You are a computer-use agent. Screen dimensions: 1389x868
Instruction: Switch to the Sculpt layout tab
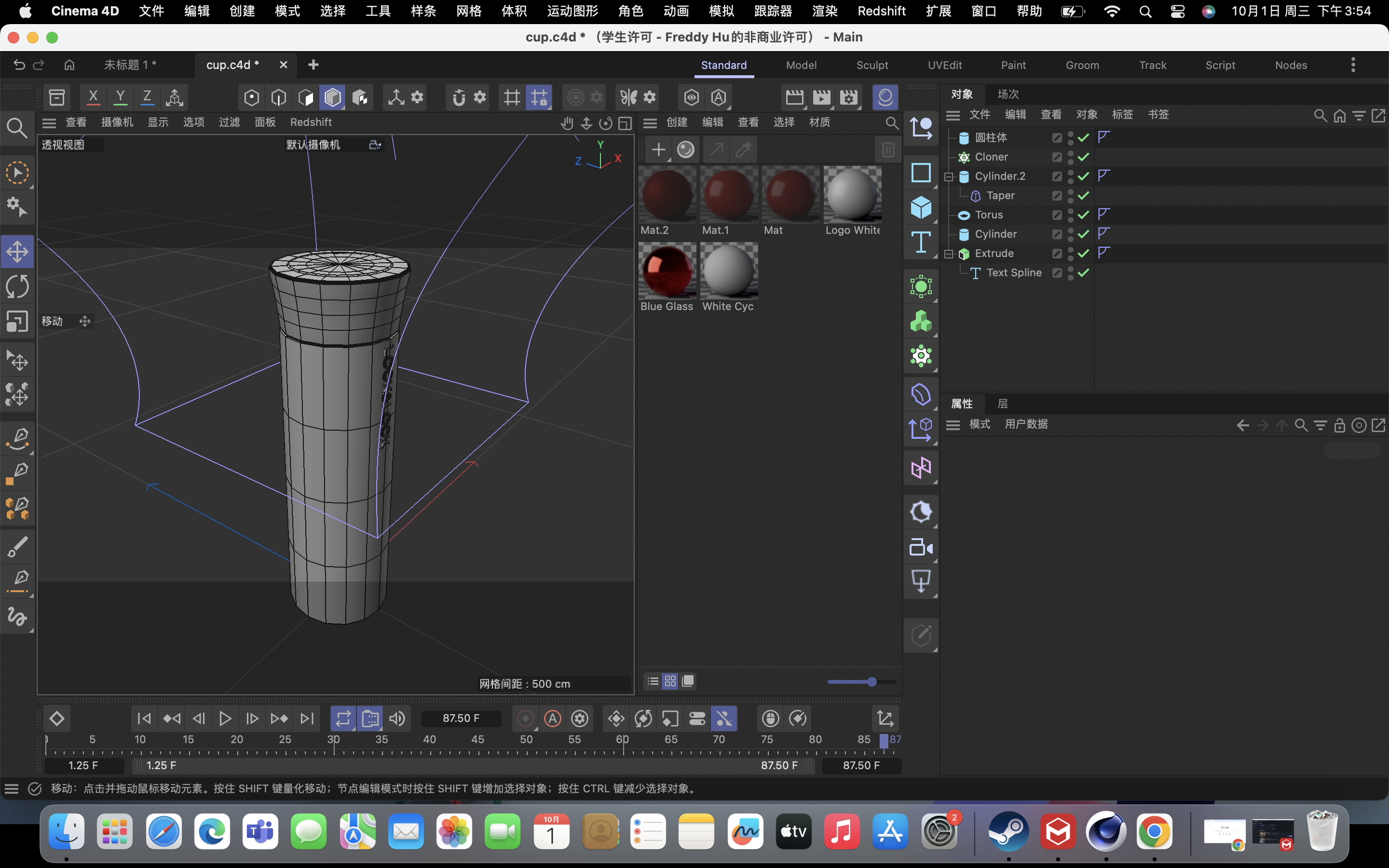tap(872, 65)
